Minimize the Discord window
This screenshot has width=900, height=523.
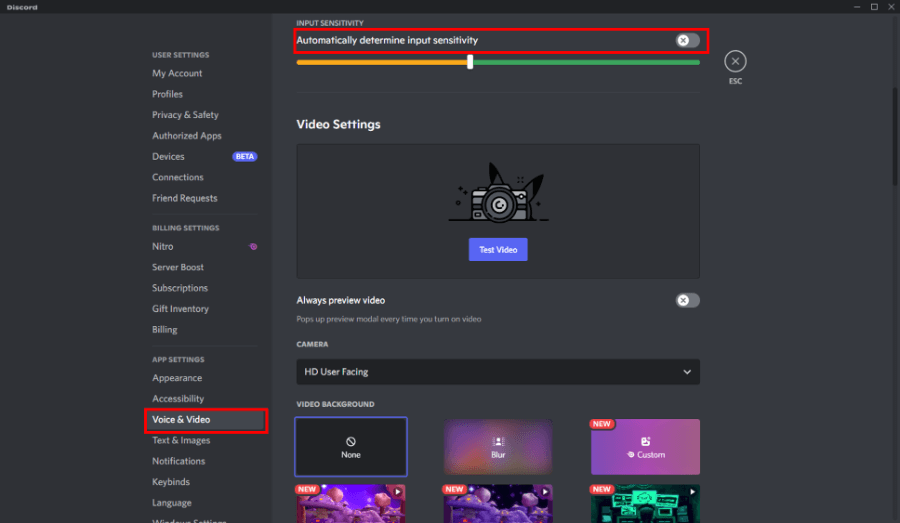pyautogui.click(x=856, y=7)
